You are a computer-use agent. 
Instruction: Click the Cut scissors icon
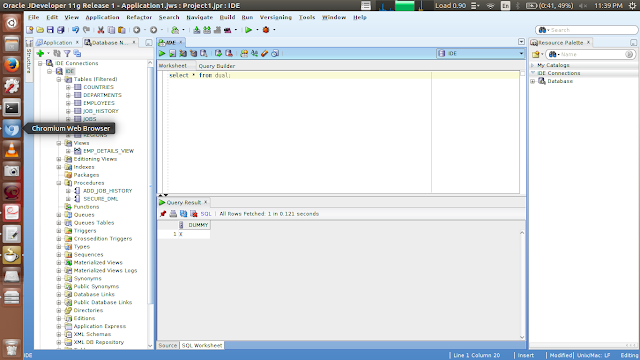tap(100, 30)
